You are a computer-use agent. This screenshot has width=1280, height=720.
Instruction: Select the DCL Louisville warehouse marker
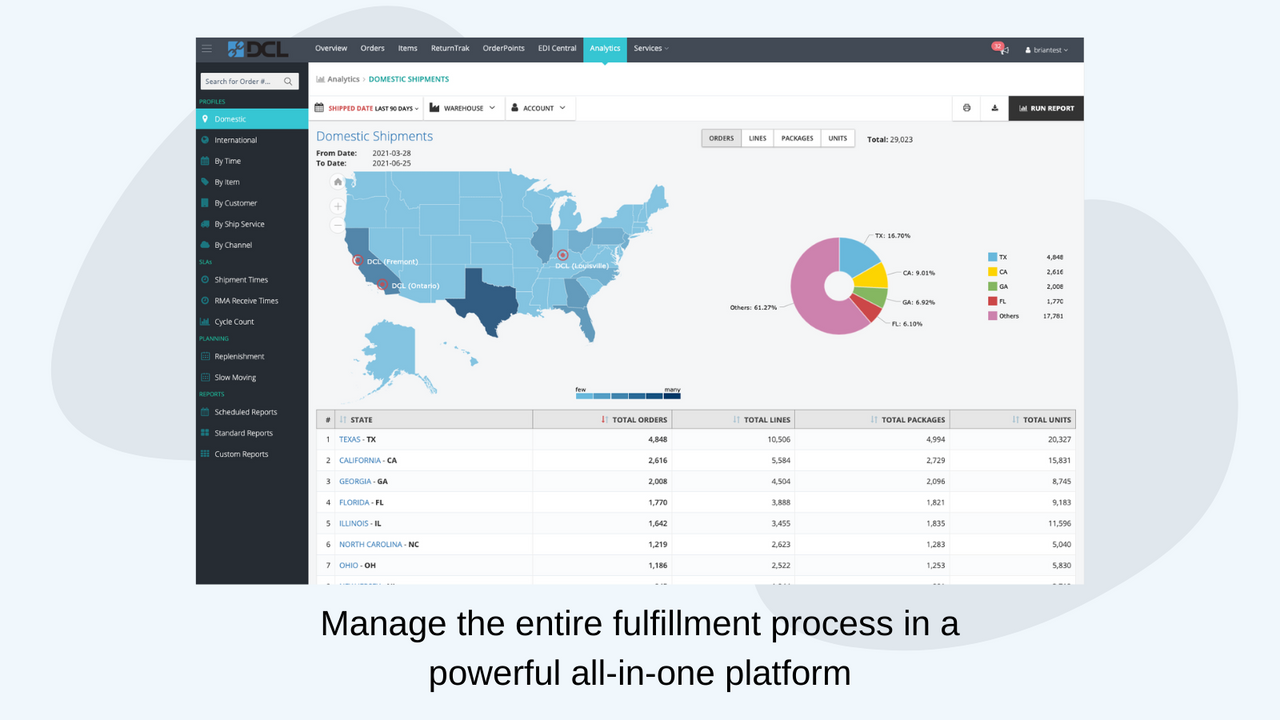click(x=563, y=255)
